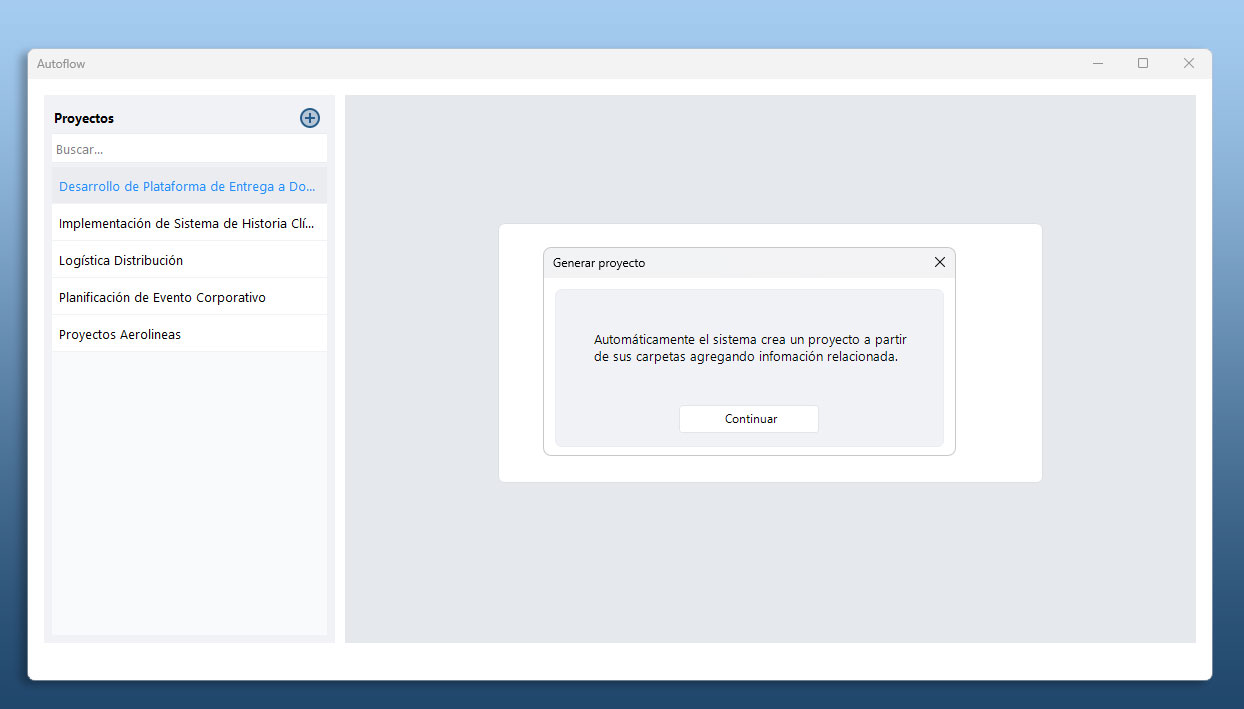
Task: Maximize the Autoflow window
Action: (1143, 63)
